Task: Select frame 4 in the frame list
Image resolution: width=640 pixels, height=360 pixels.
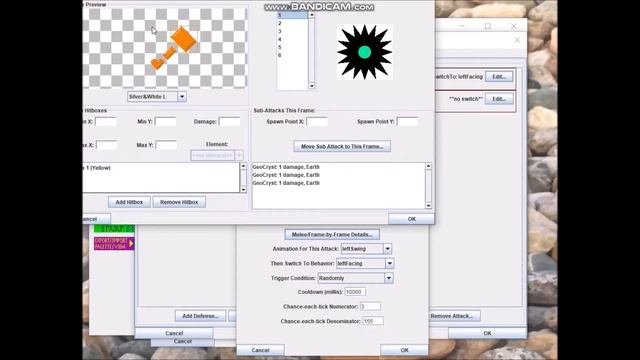Action: click(292, 39)
